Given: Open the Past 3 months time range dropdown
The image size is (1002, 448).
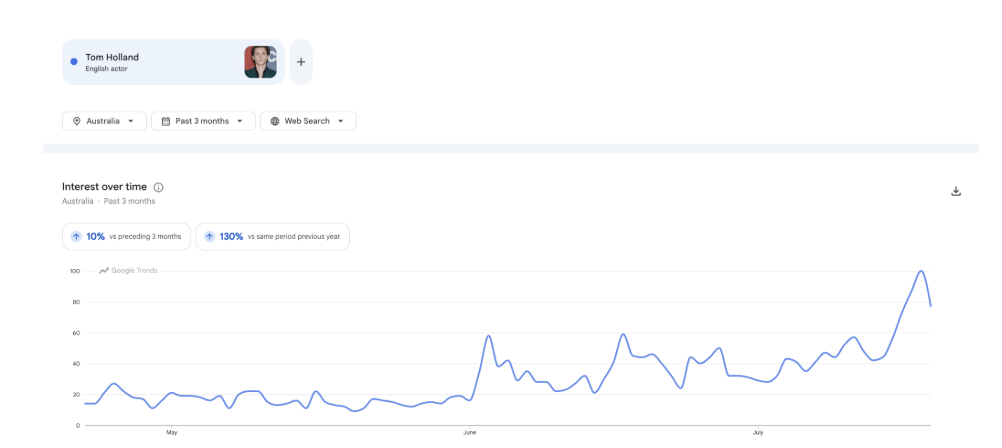Looking at the screenshot, I should pyautogui.click(x=203, y=121).
